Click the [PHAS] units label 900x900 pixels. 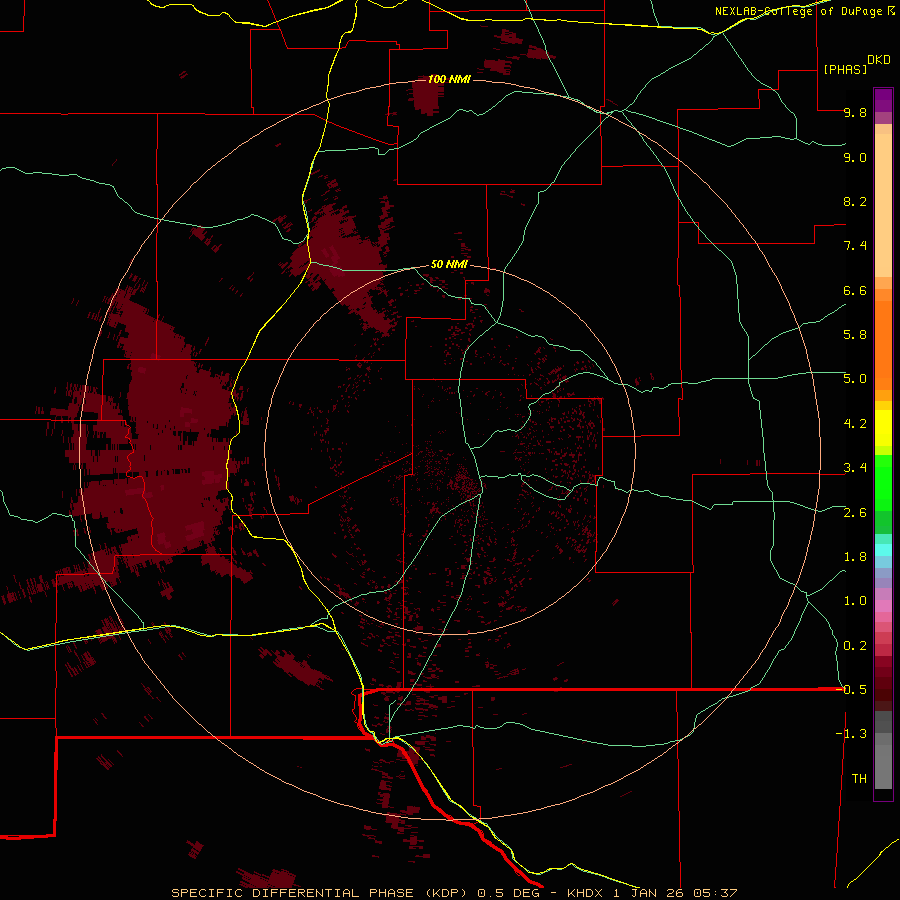[845, 69]
